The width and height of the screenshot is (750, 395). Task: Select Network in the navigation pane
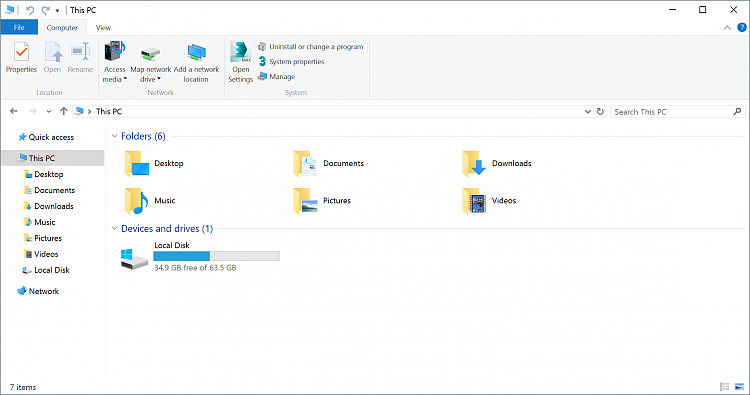point(38,291)
